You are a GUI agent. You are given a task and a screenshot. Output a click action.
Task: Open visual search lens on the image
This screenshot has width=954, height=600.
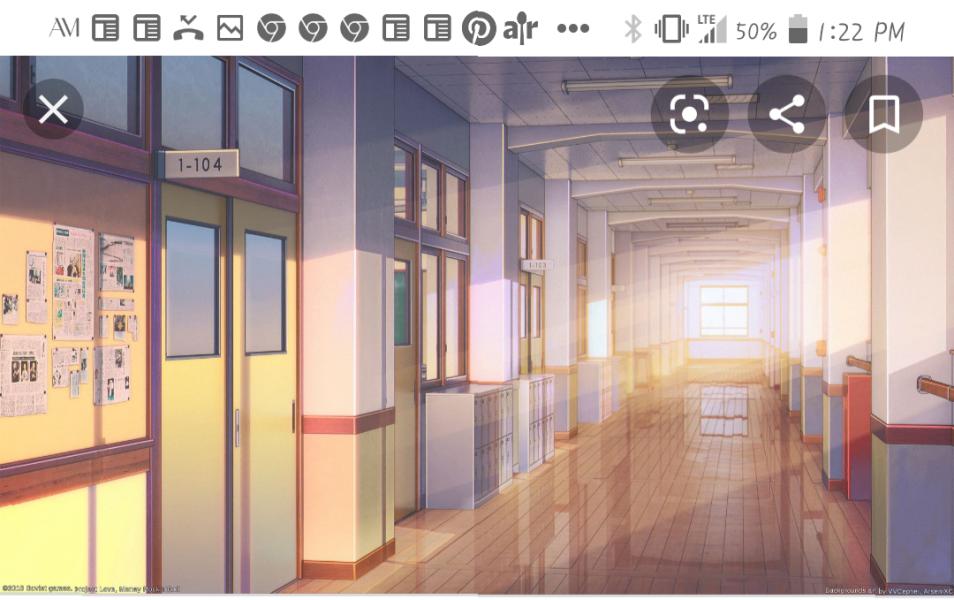[x=689, y=114]
